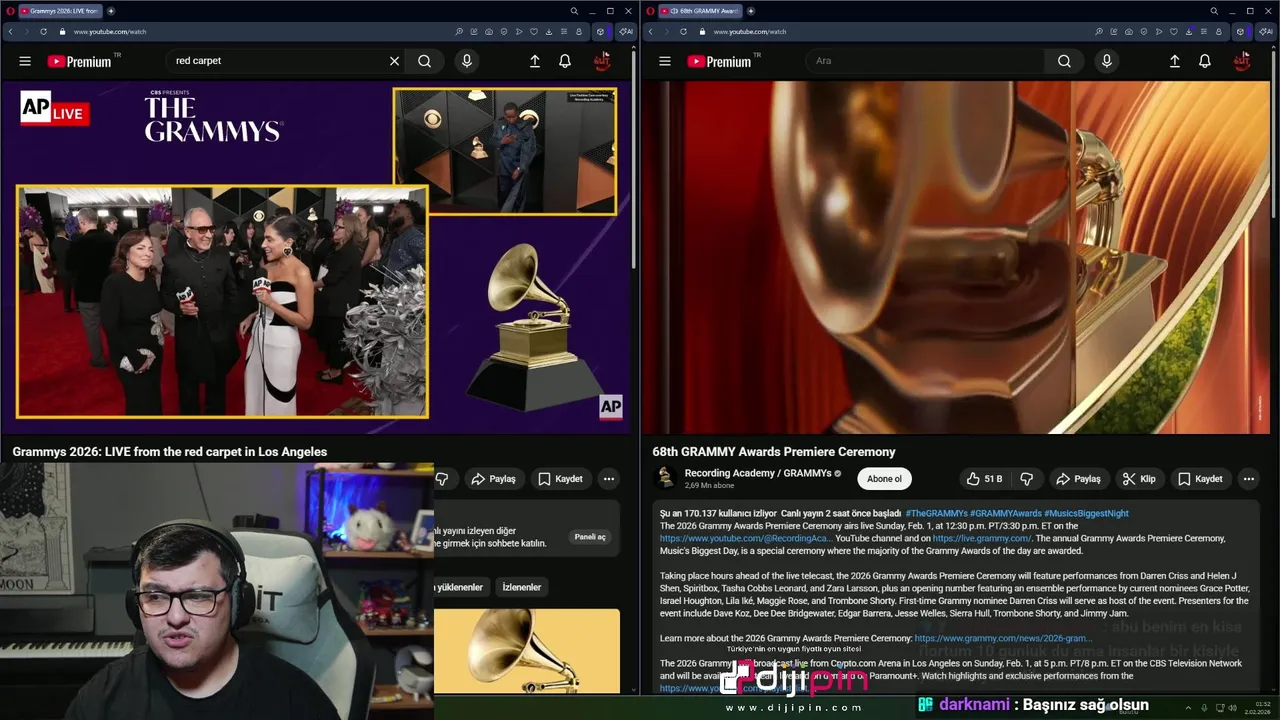
Task: Click the search magnifier button in the left window
Action: (425, 61)
